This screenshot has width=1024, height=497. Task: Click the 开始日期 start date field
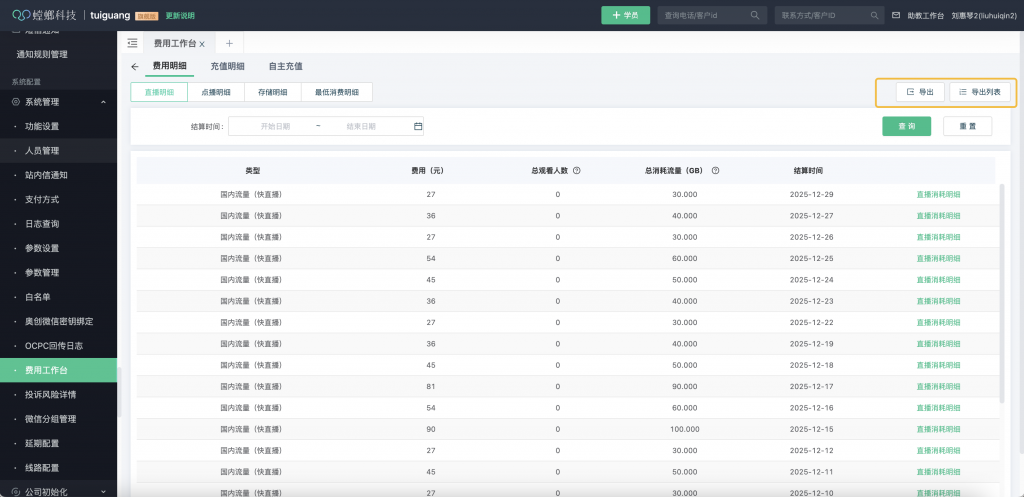pos(275,126)
